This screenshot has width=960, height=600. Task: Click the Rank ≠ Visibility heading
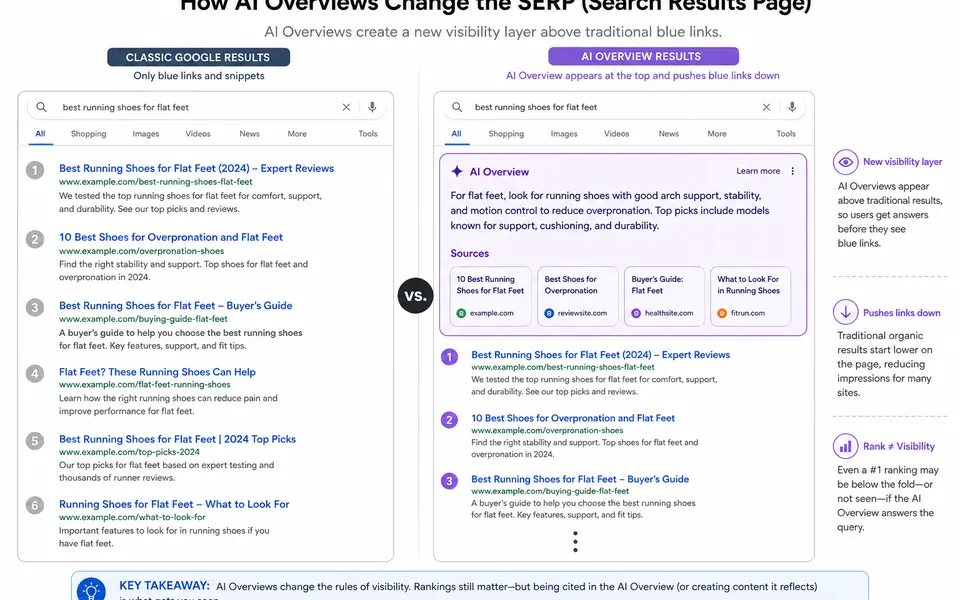[899, 446]
